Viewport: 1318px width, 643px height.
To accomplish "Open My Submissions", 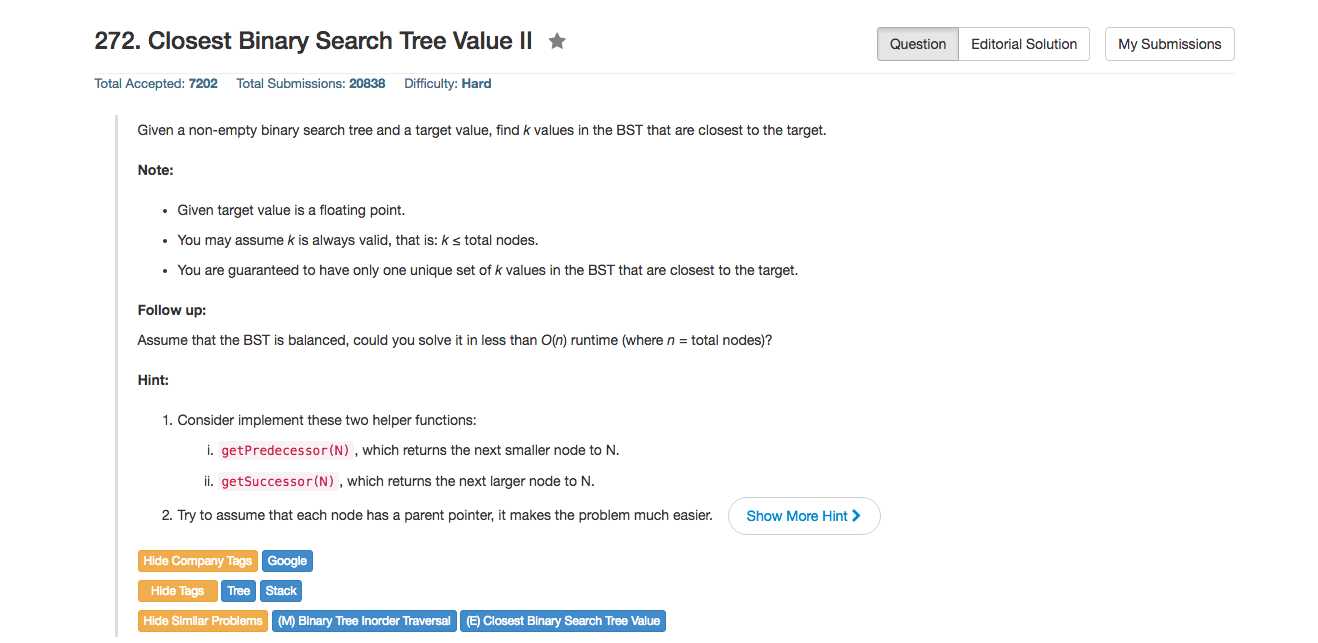I will tap(1169, 44).
